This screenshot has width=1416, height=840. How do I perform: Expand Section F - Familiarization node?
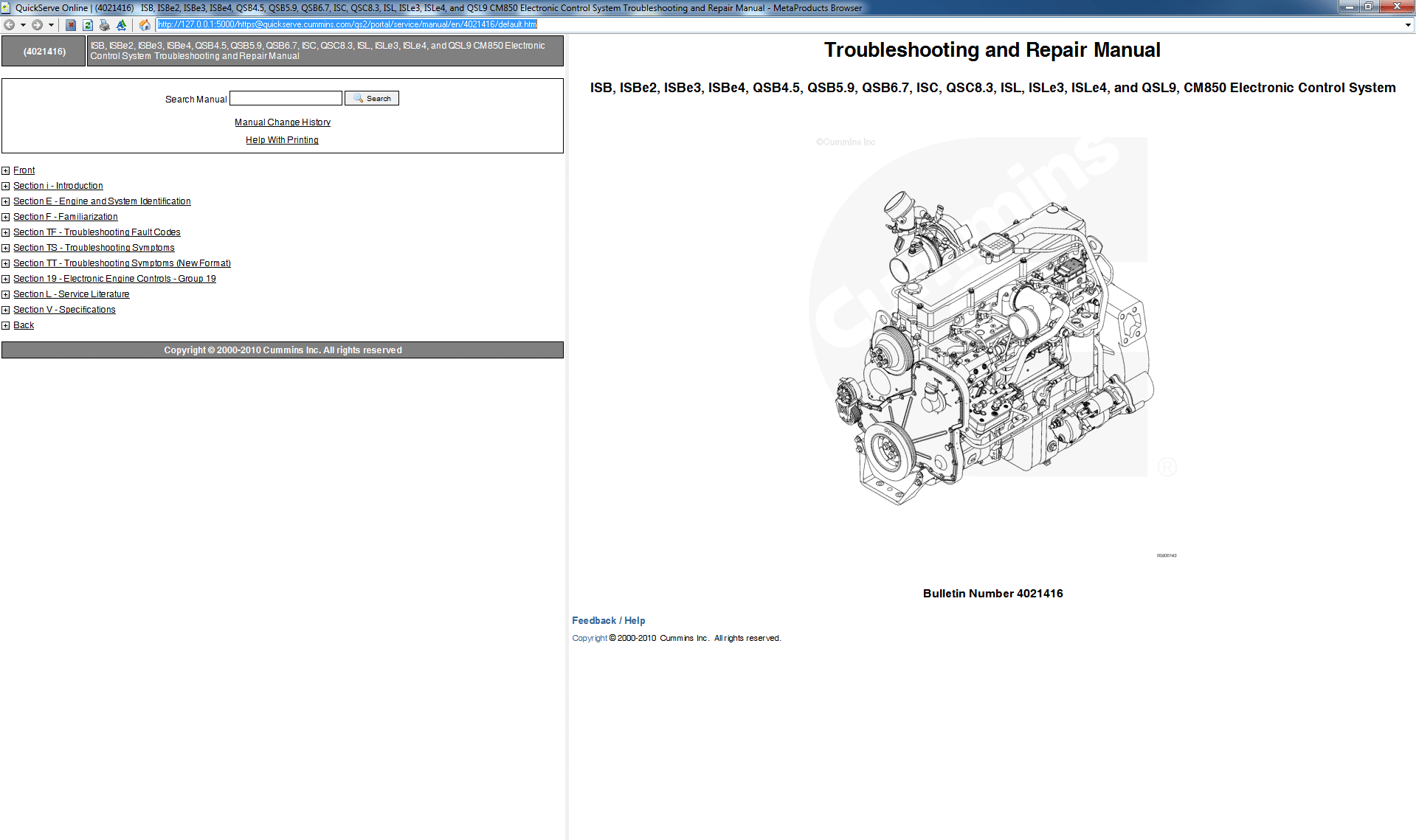(6, 217)
